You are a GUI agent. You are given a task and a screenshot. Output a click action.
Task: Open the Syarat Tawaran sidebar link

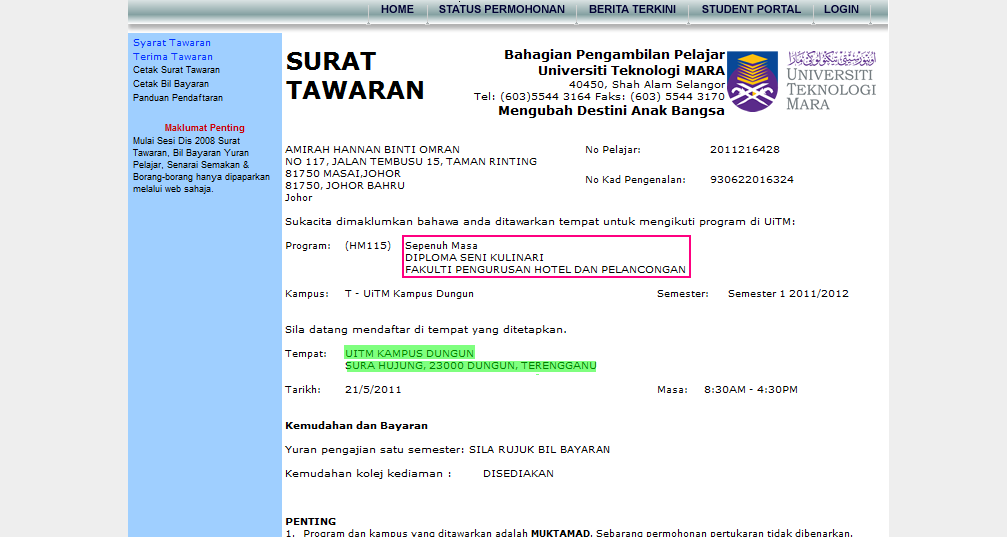coord(171,43)
